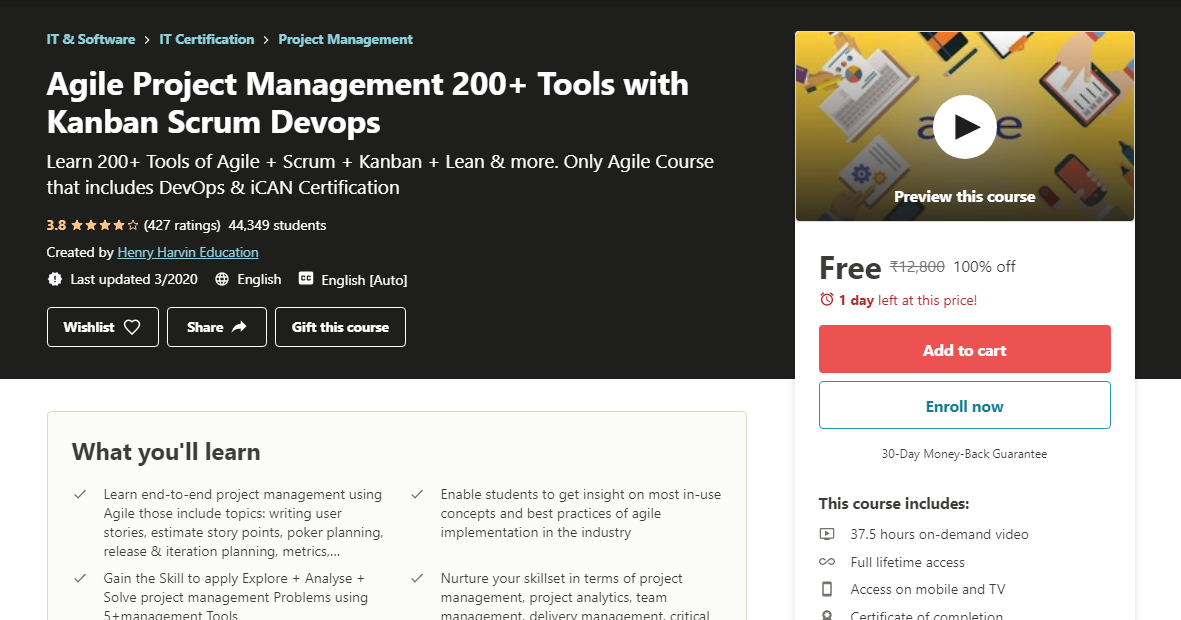
Task: Click the Agile Project Management course title
Action: click(x=368, y=102)
